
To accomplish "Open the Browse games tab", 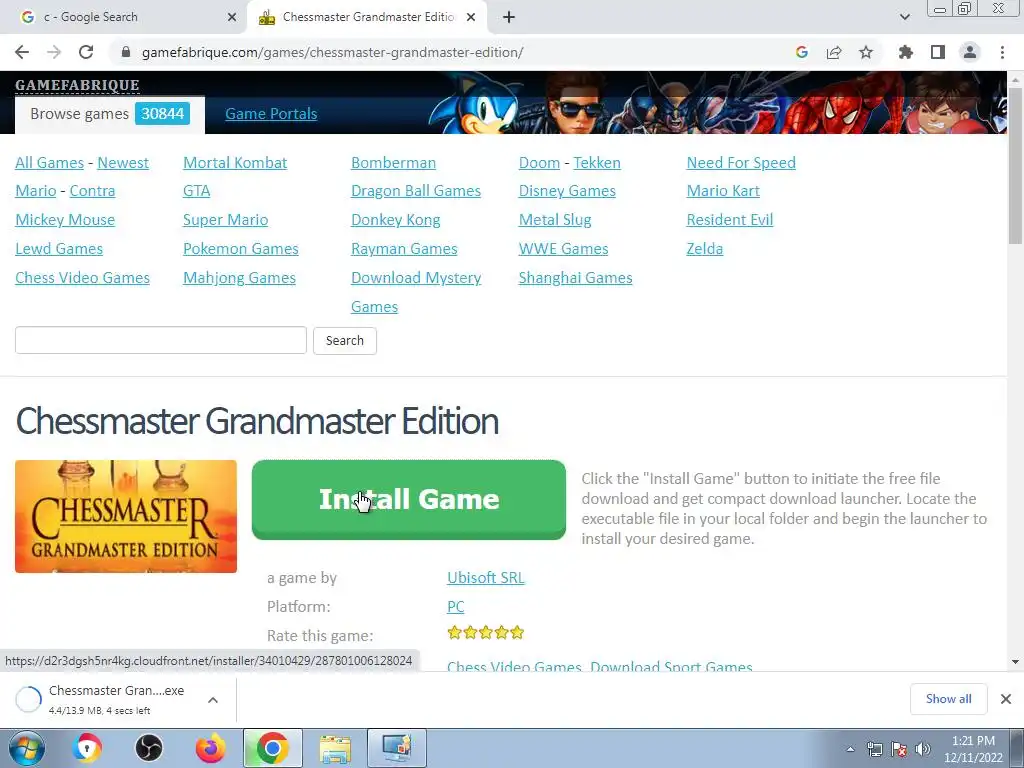I will (x=110, y=114).
